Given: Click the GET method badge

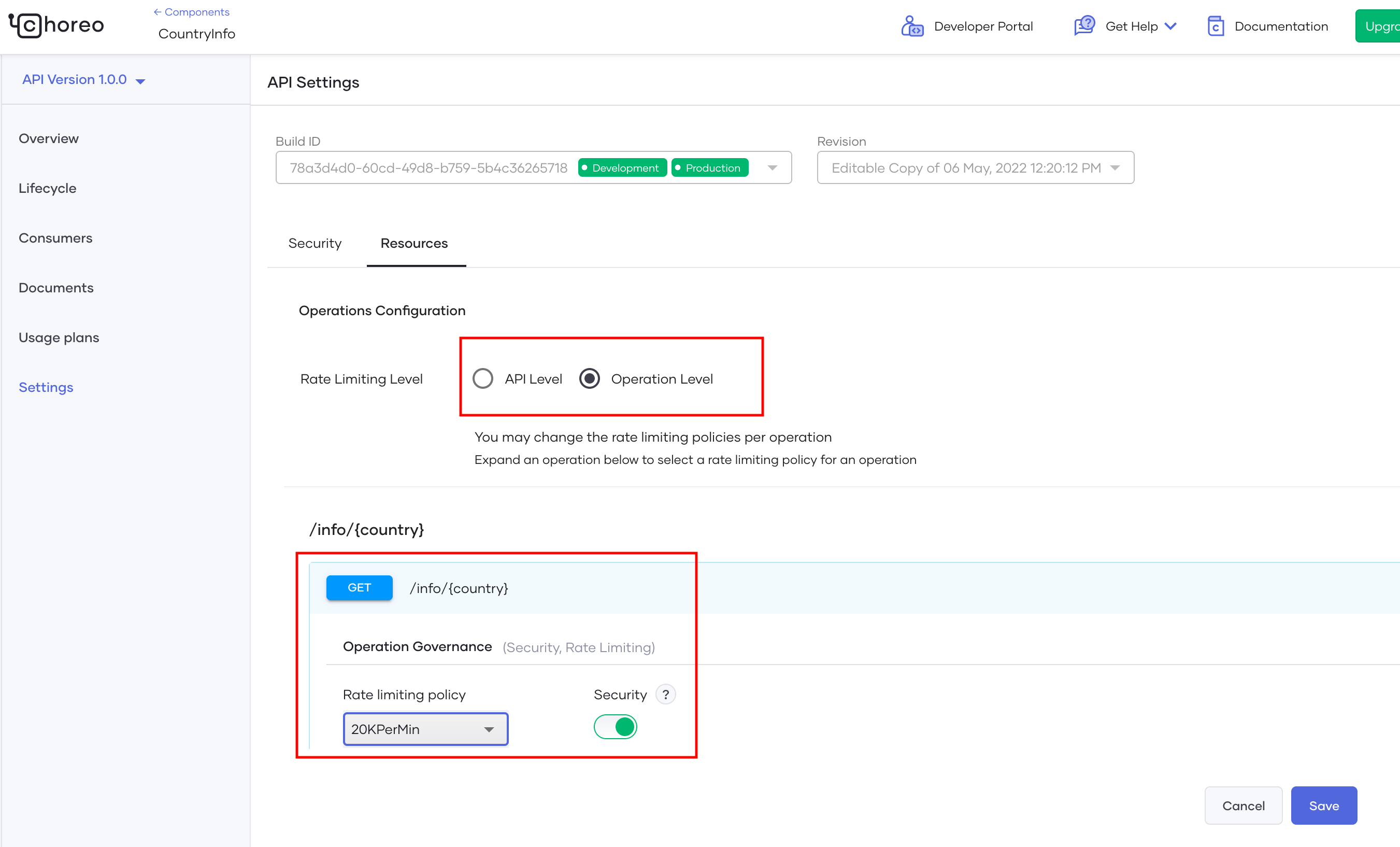Looking at the screenshot, I should tap(359, 587).
